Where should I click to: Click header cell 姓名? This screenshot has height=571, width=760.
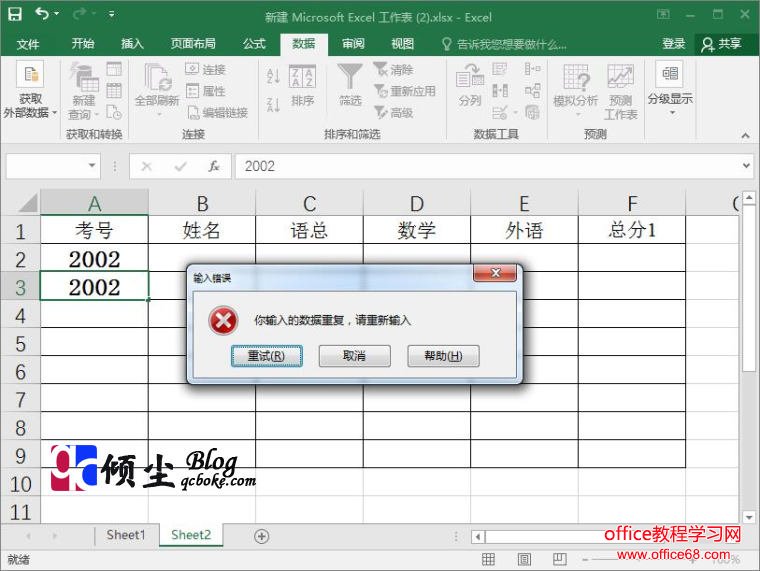(x=202, y=230)
